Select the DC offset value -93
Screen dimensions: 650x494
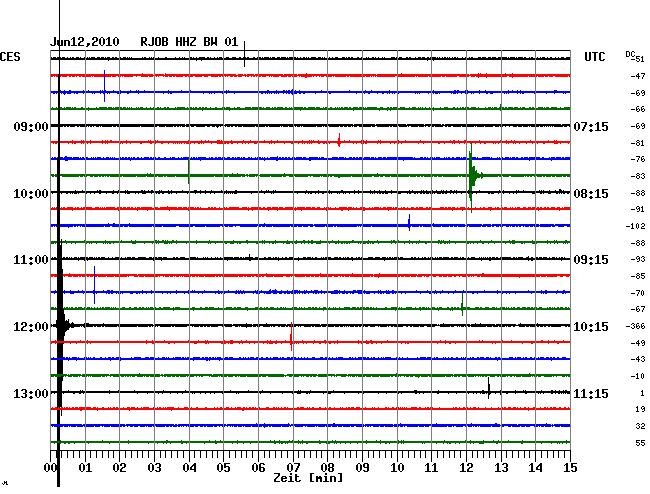pyautogui.click(x=638, y=259)
